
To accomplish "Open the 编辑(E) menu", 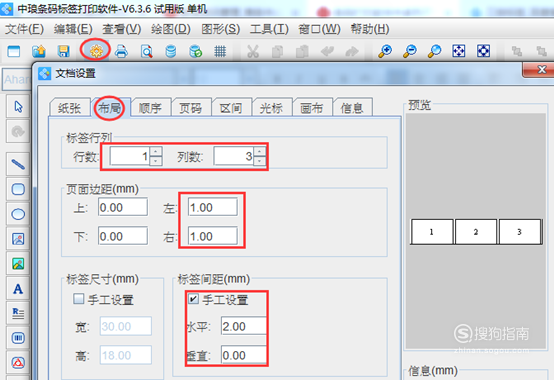I will [x=73, y=29].
